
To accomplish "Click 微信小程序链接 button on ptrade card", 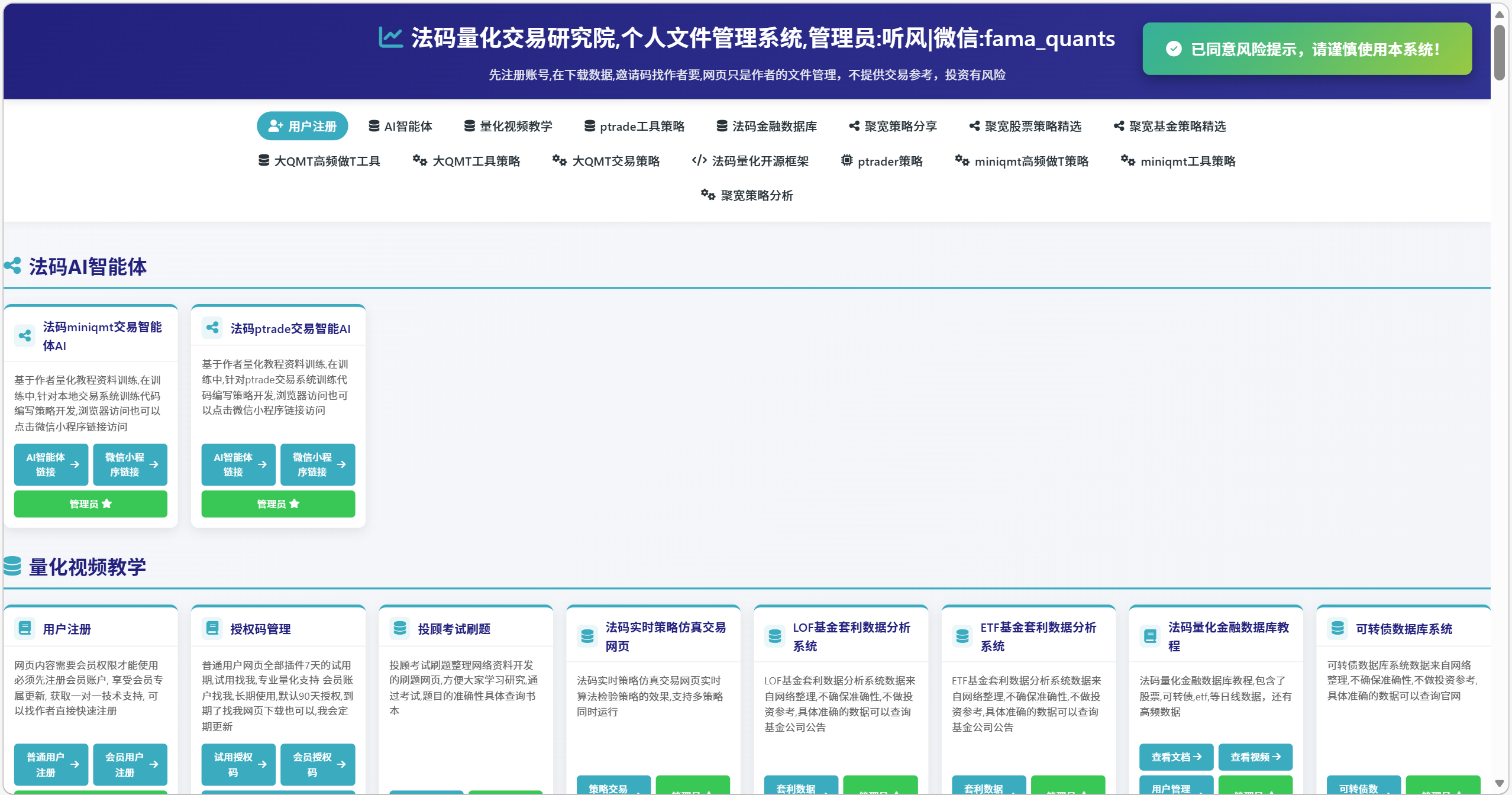I will click(318, 464).
